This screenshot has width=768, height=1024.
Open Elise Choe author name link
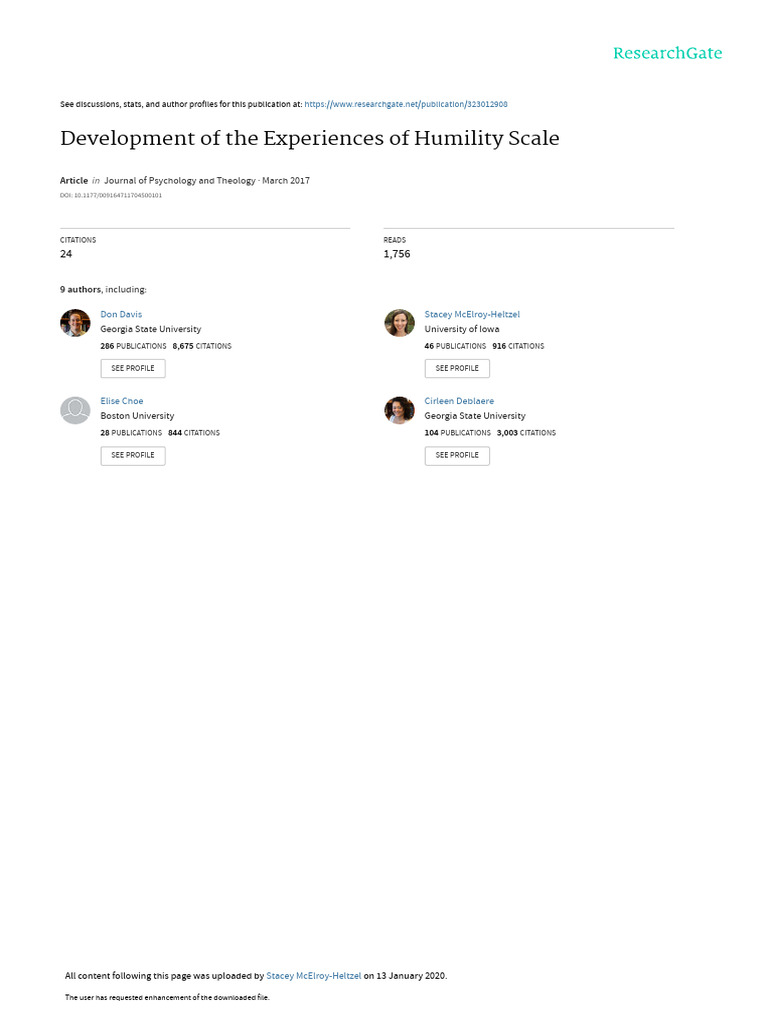point(122,401)
